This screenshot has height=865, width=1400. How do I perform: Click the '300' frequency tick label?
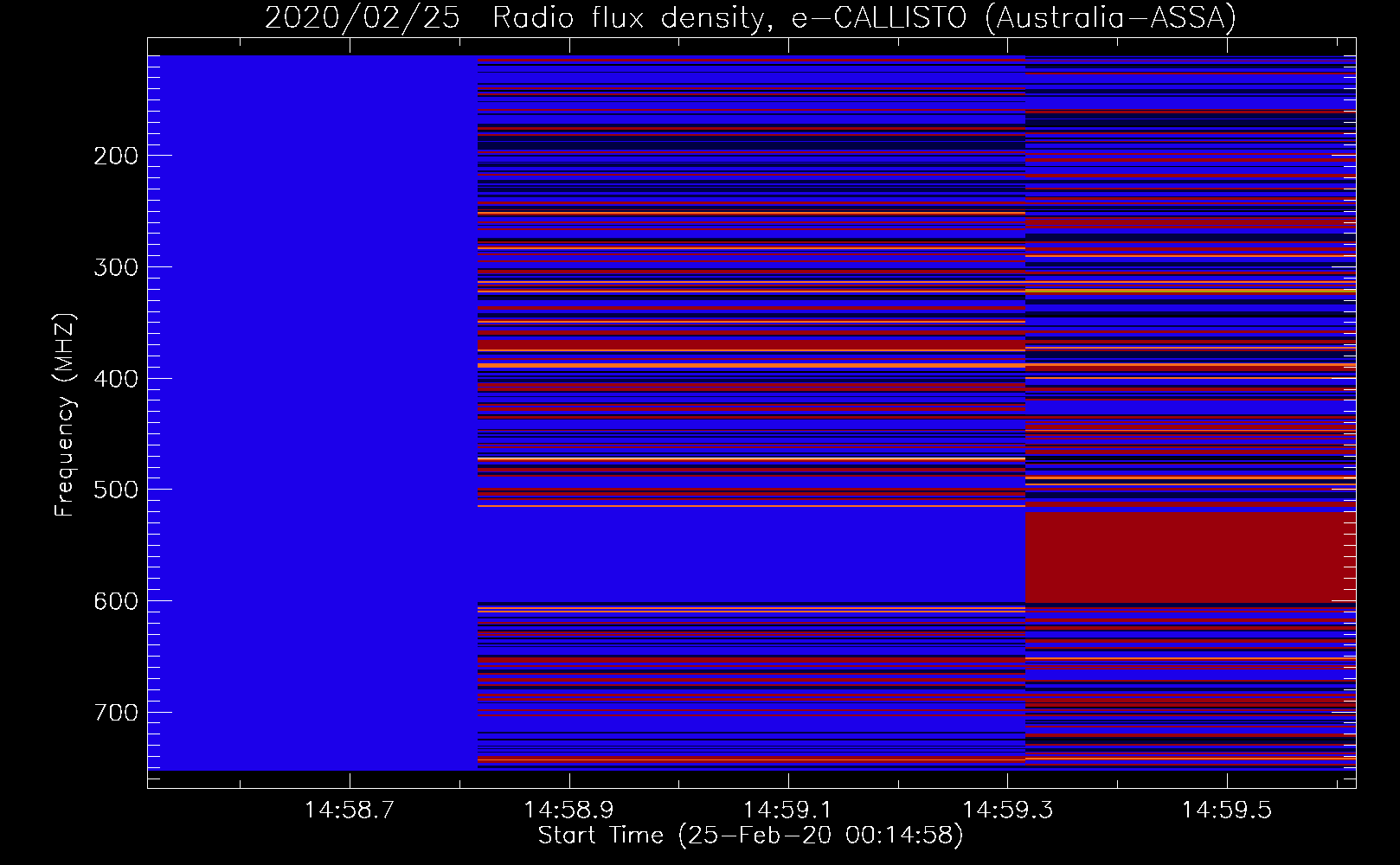click(x=115, y=266)
